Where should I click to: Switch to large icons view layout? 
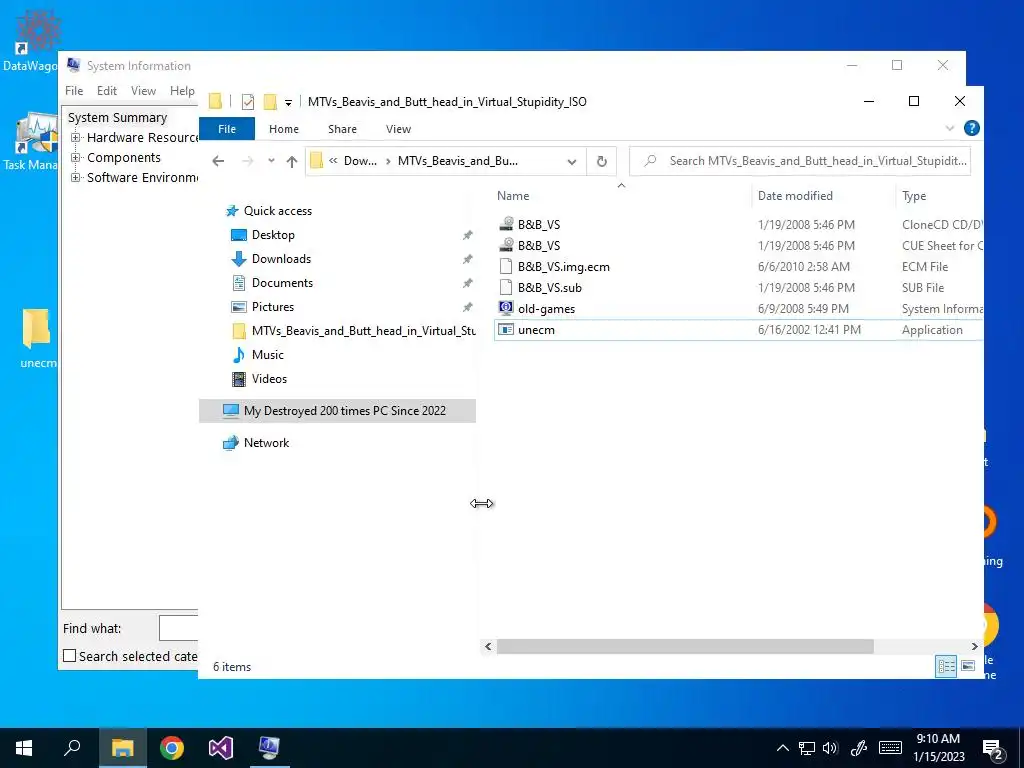[968, 666]
